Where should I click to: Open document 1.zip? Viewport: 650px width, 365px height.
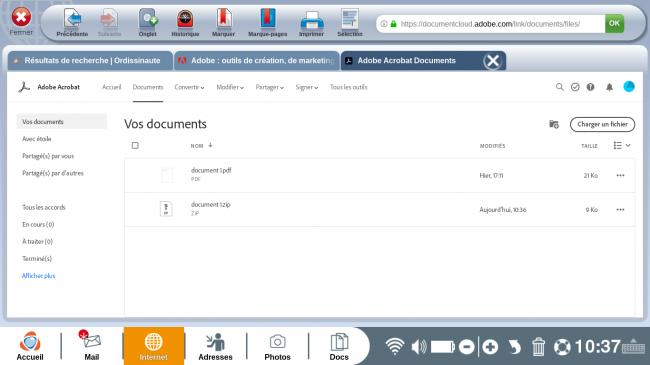[x=211, y=204]
